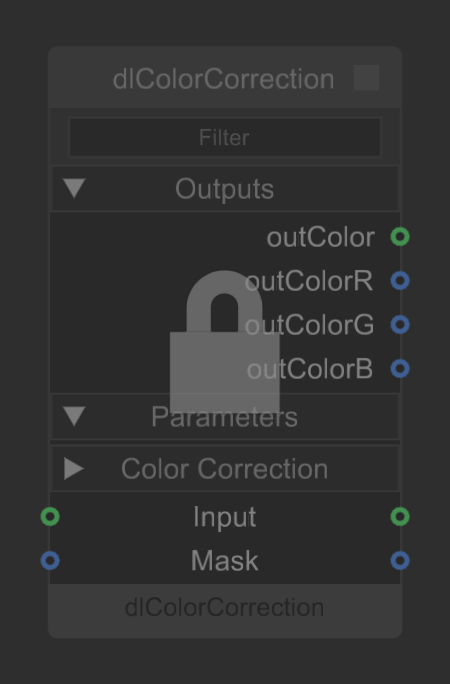Click the outColorR blue output port
This screenshot has width=450, height=684.
400,280
